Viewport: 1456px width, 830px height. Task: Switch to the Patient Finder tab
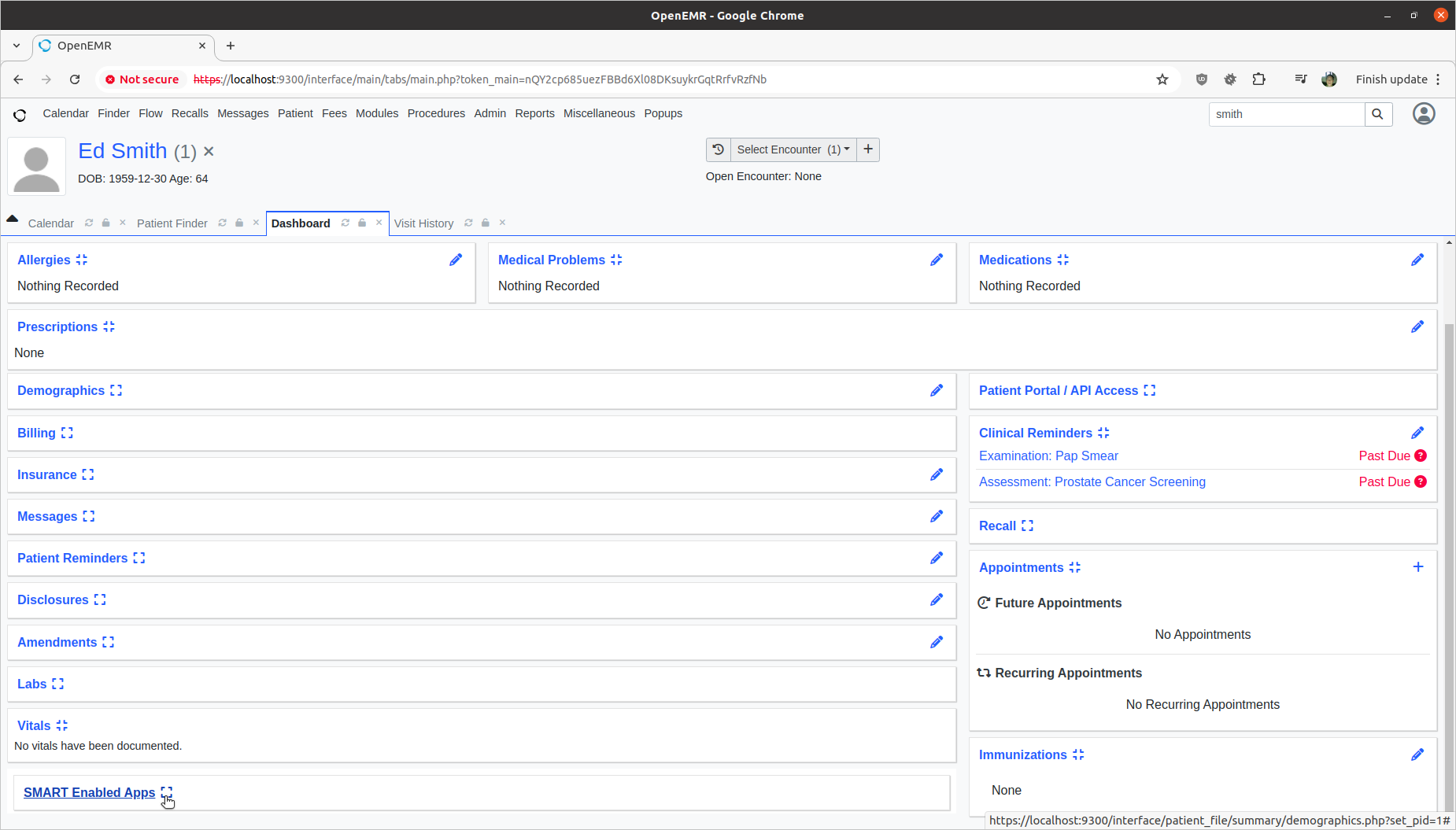pyautogui.click(x=172, y=223)
